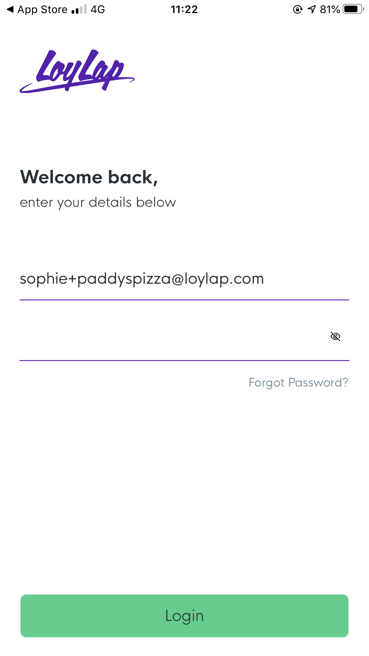The width and height of the screenshot is (369, 656).
Task: Click the LoyLap logo
Action: [77, 71]
